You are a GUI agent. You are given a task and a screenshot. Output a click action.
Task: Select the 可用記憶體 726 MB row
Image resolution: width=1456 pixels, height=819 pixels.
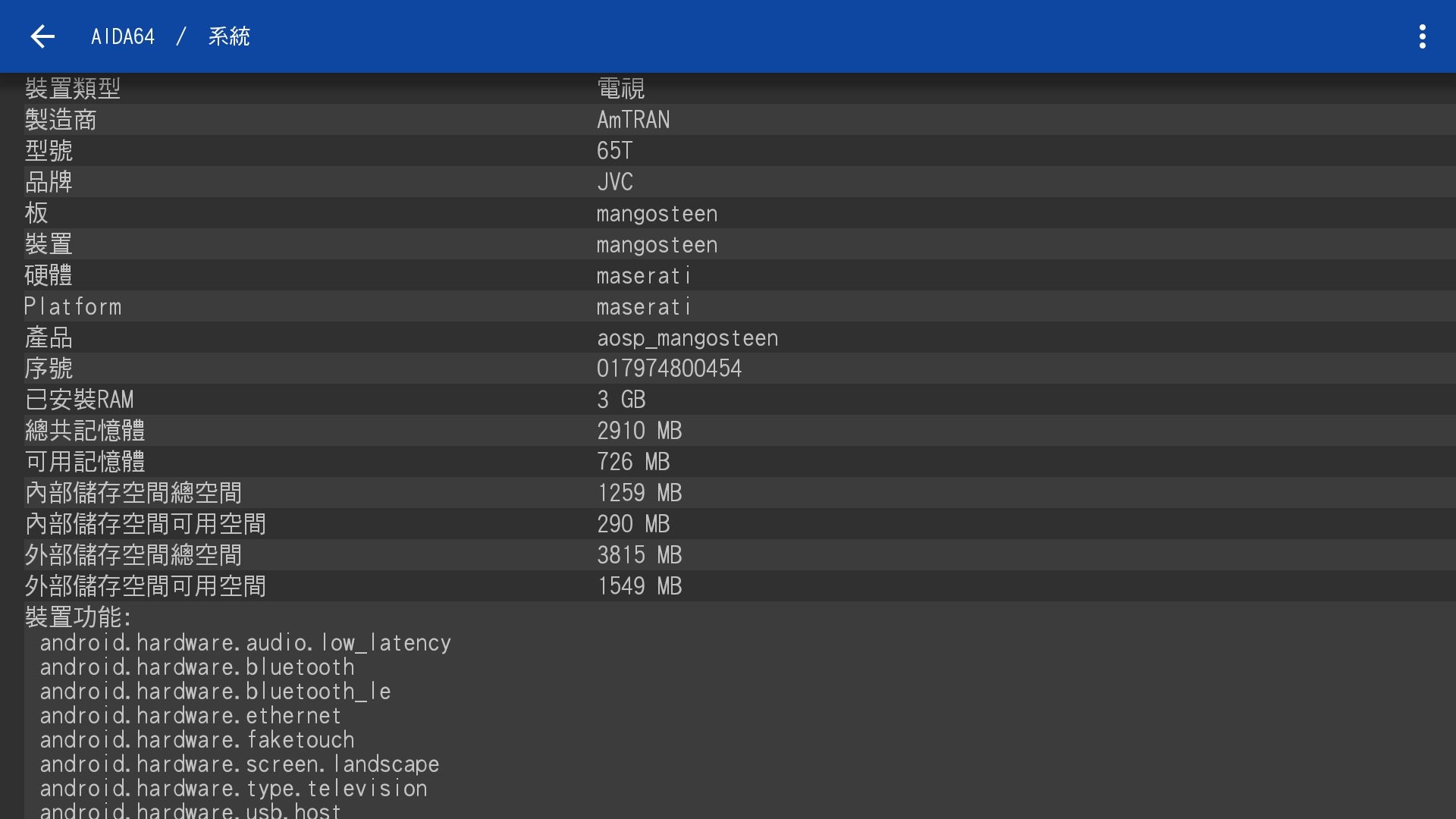(728, 462)
